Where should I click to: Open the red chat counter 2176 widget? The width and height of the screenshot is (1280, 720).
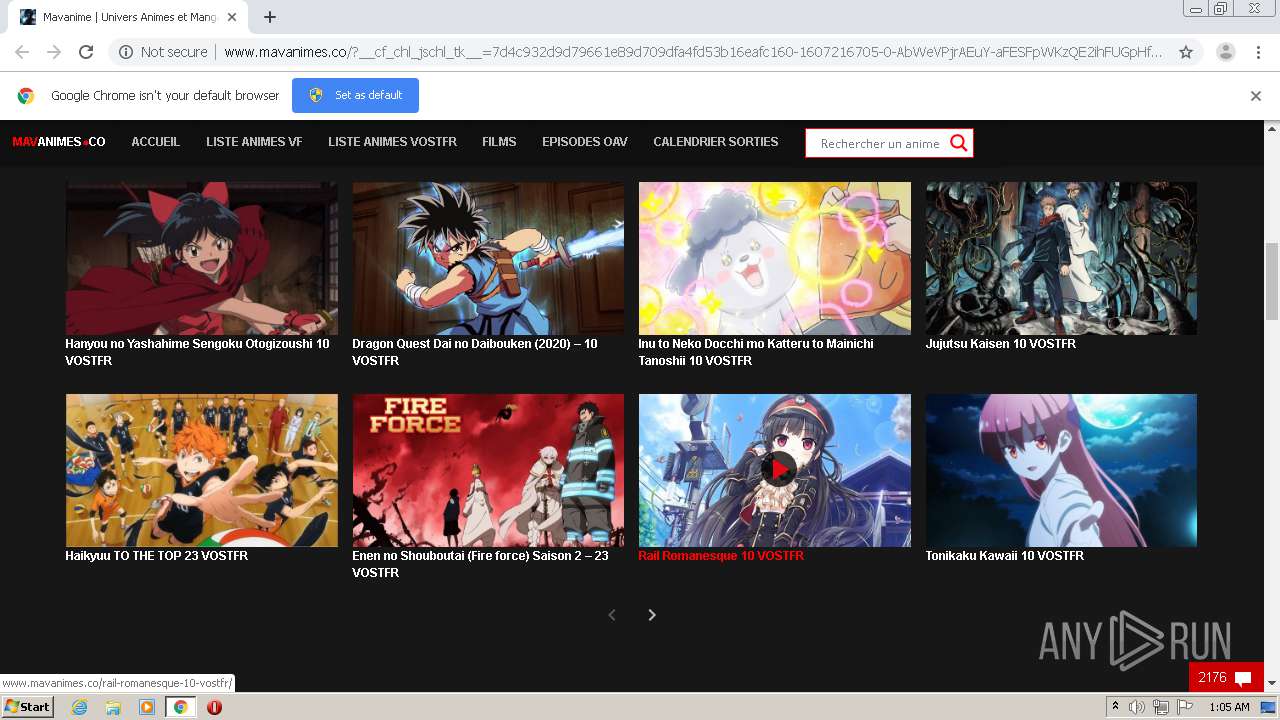tap(1226, 677)
